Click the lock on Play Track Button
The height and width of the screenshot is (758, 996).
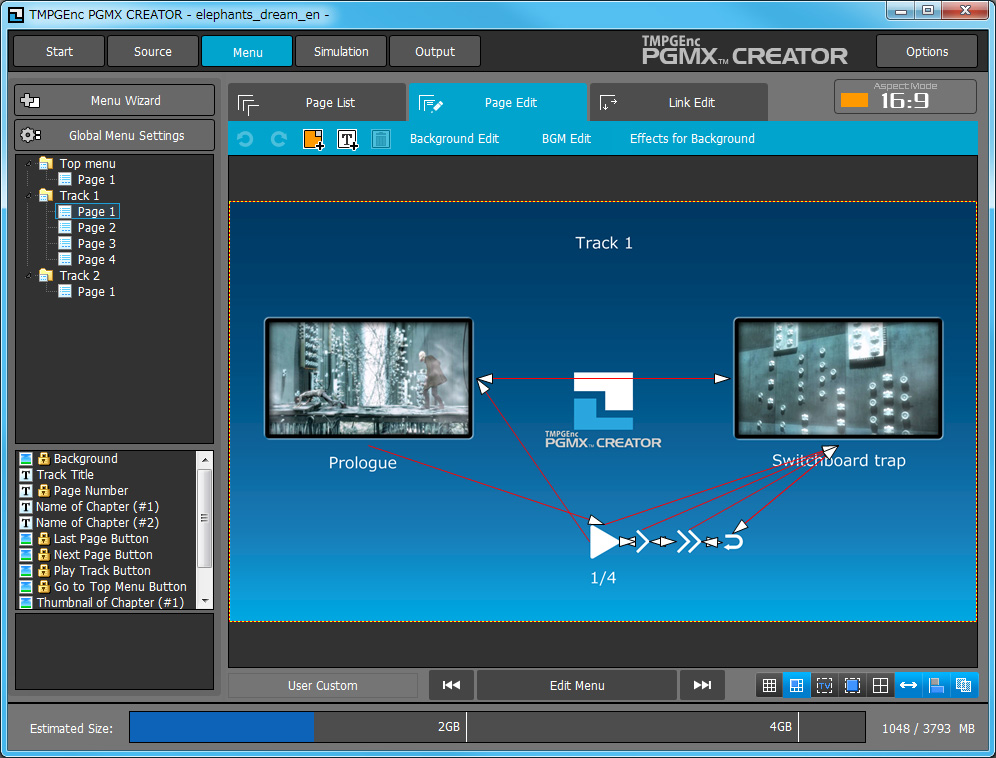43,571
